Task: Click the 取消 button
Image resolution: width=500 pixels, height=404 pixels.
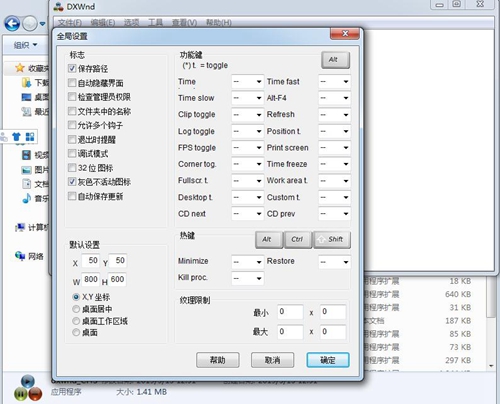Action: (x=272, y=360)
